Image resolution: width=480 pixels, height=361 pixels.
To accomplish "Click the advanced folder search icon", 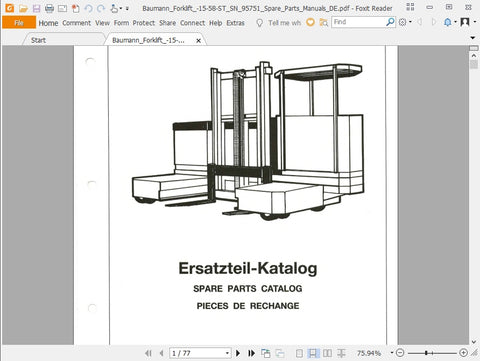I will [x=323, y=23].
